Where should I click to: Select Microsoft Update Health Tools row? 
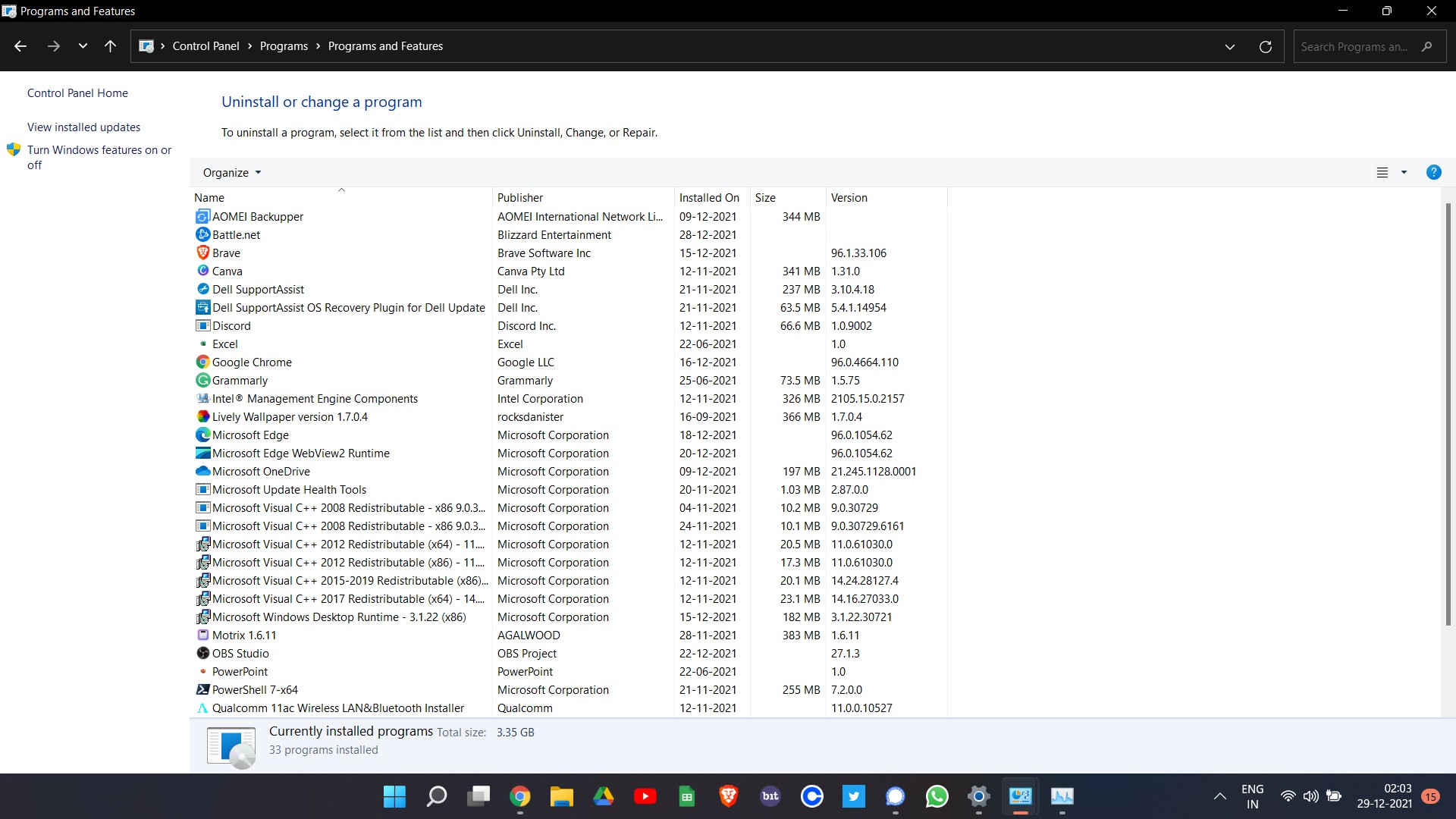point(569,490)
